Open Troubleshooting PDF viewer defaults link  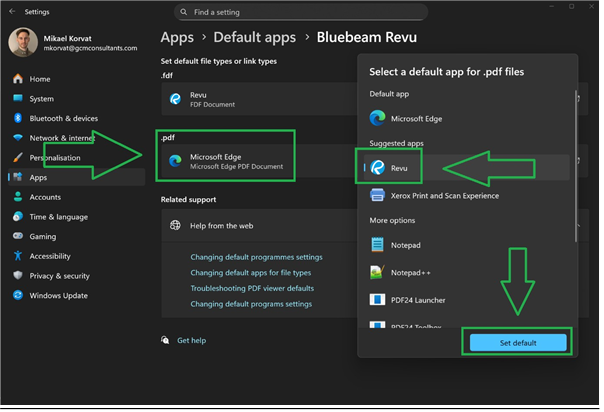[252, 288]
